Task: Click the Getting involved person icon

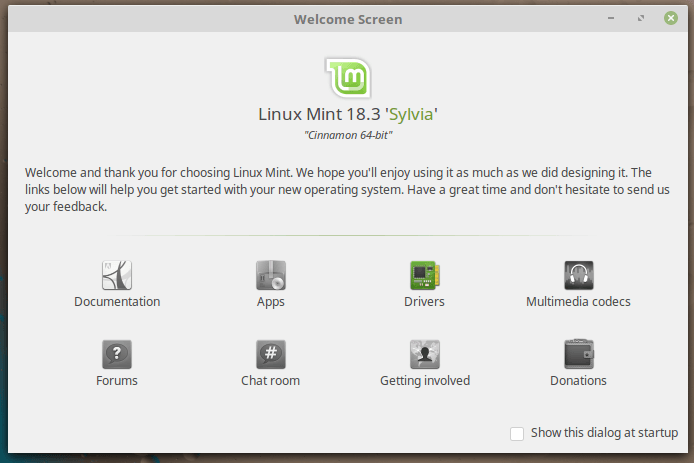Action: 424,354
